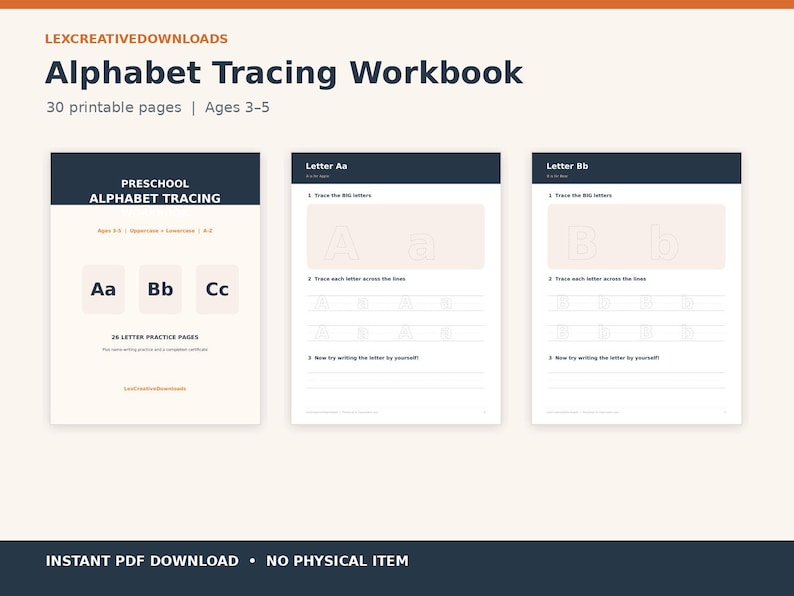Click big lowercase a tracing outline

coord(421,247)
